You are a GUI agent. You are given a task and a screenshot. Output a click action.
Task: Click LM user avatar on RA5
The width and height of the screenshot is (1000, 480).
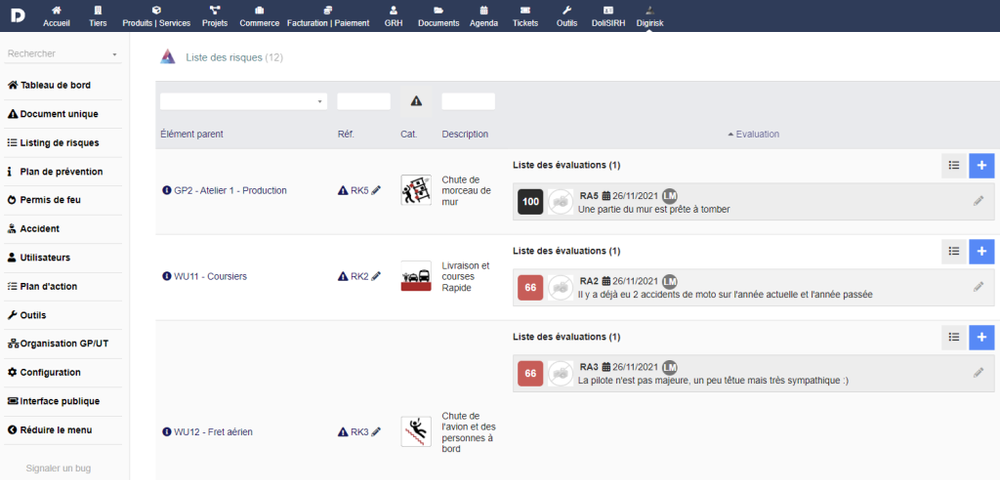[670, 195]
